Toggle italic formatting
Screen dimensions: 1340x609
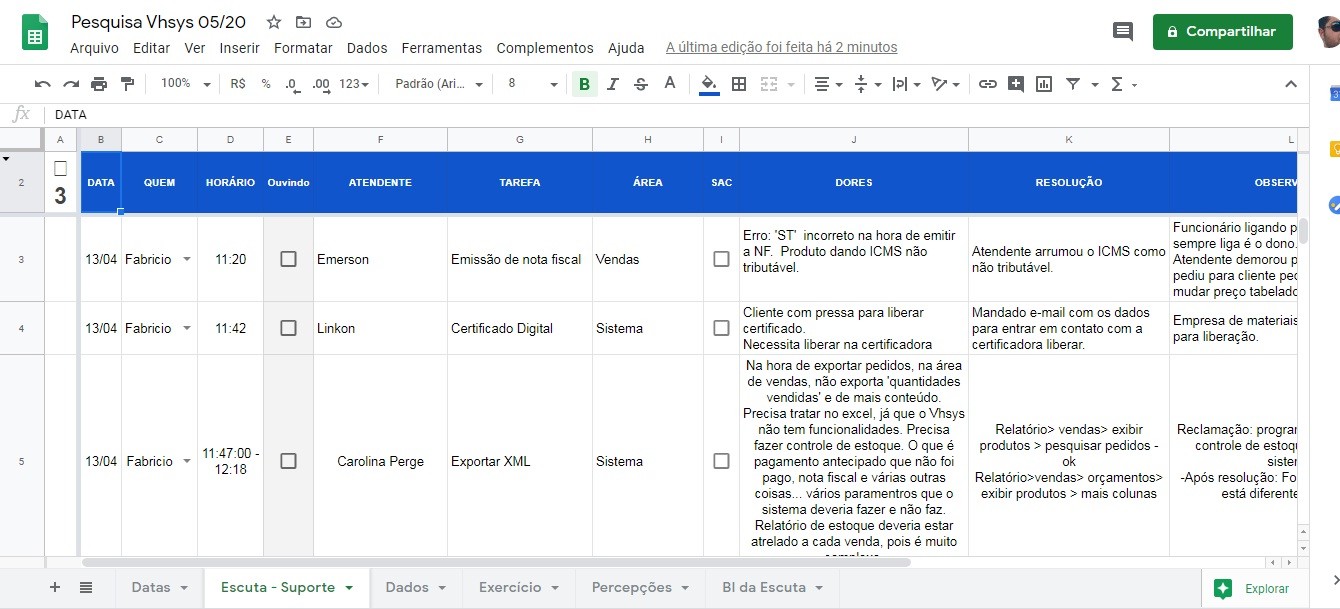tap(613, 84)
